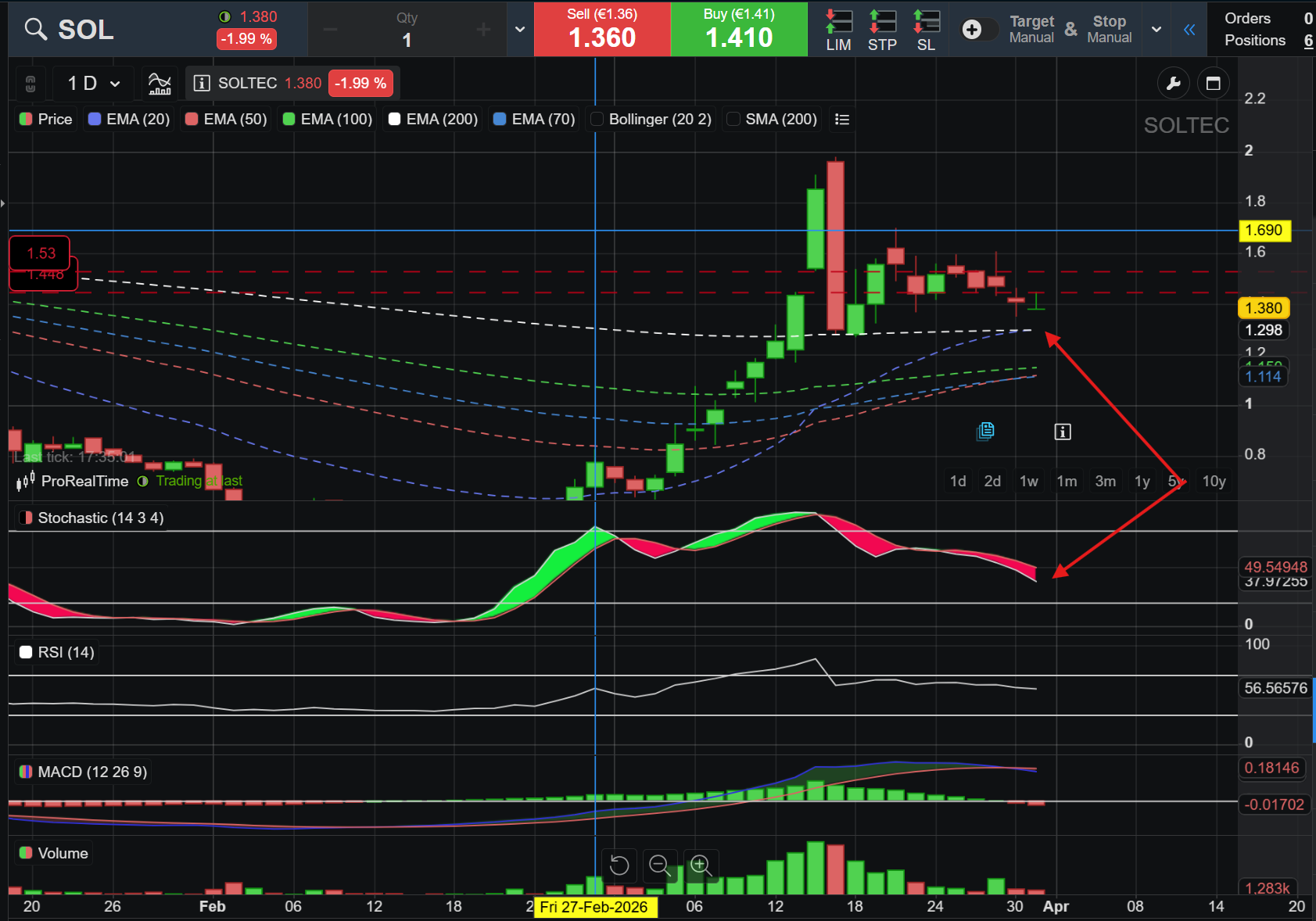
Task: Decrease quantity with the minus button
Action: 330,30
